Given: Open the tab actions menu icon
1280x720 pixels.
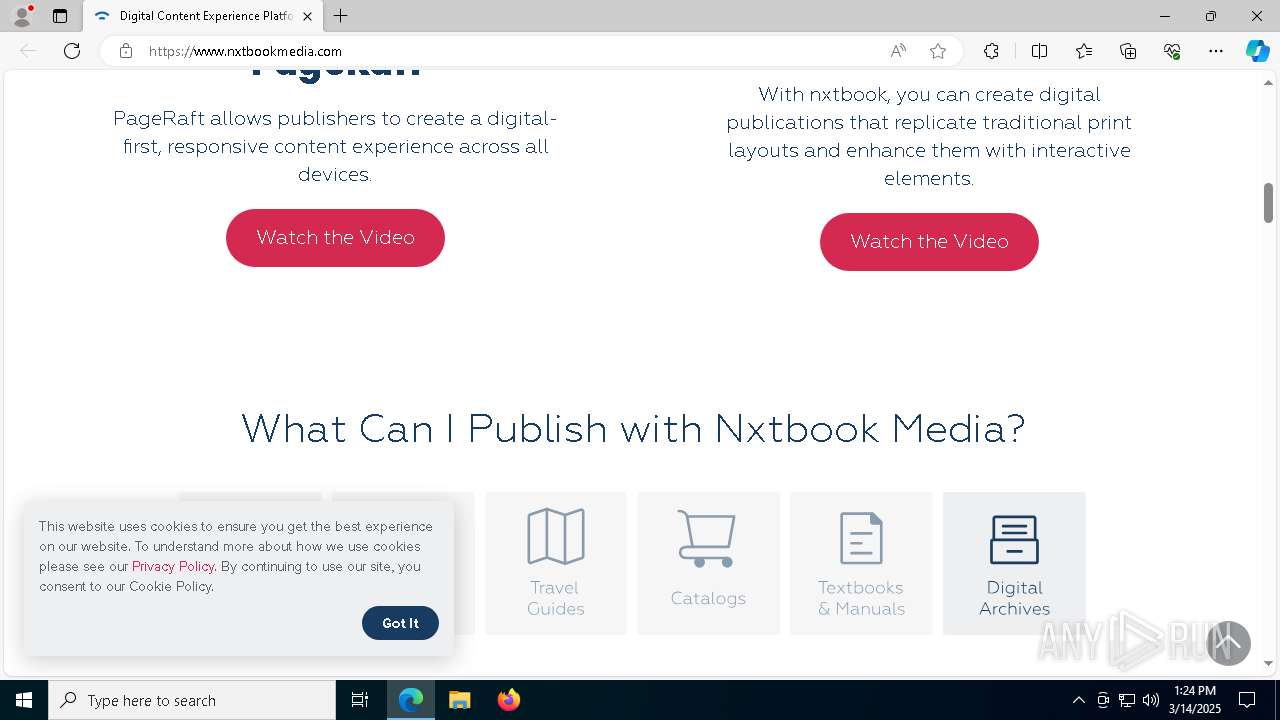Looking at the screenshot, I should (60, 16).
